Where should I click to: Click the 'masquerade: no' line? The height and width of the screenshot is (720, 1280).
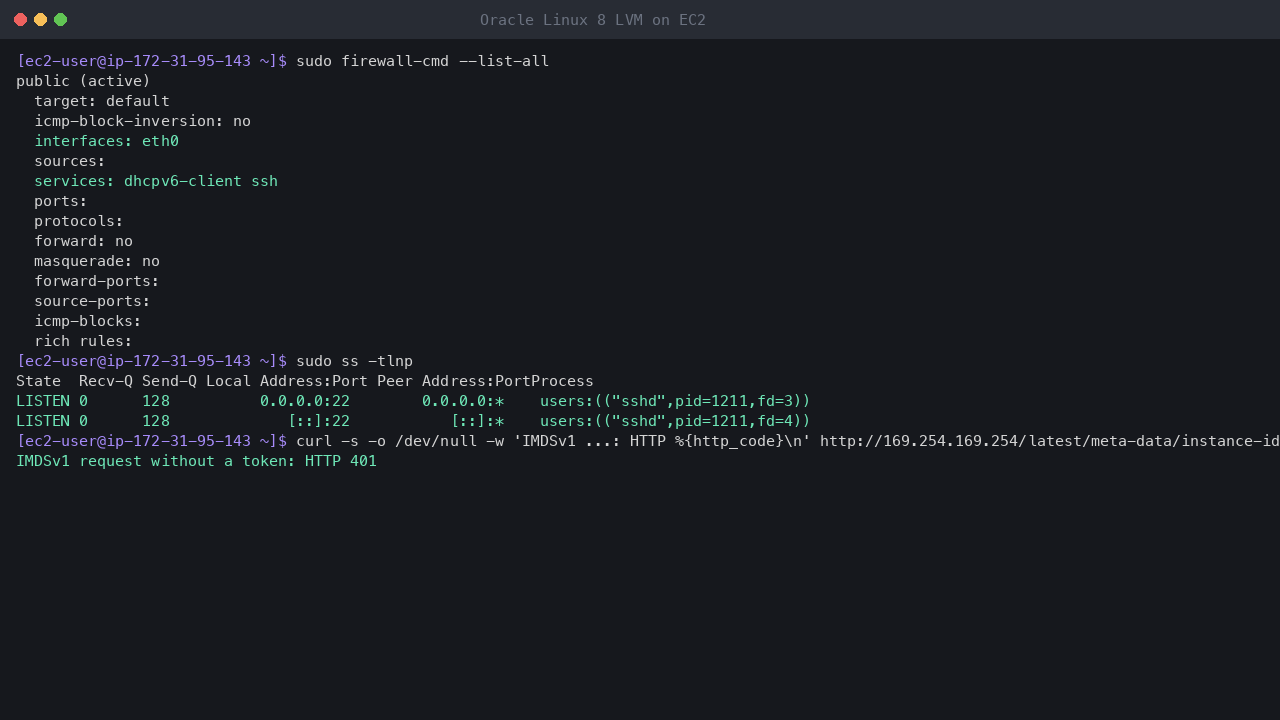[x=97, y=261]
